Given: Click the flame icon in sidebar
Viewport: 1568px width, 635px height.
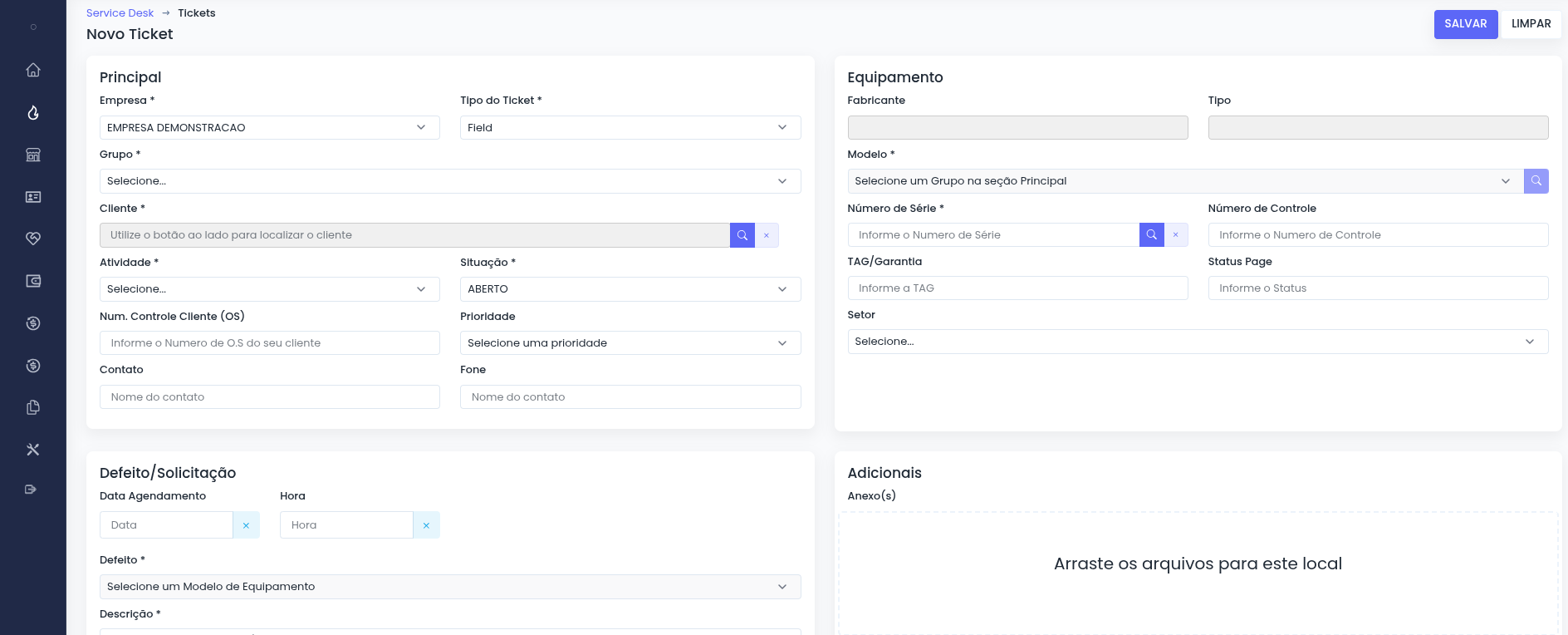Looking at the screenshot, I should pos(33,112).
